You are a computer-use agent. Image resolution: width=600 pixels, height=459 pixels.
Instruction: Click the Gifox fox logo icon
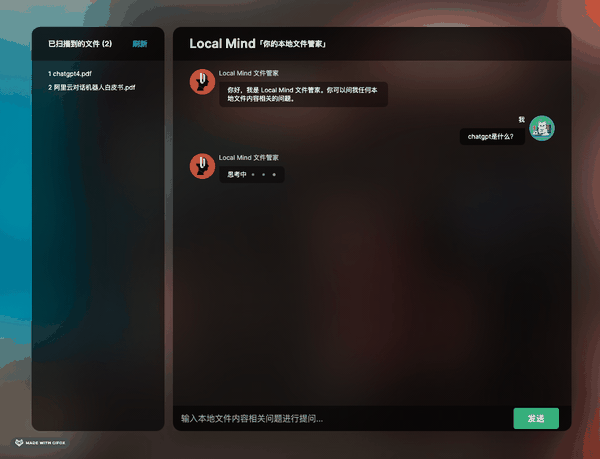19,443
